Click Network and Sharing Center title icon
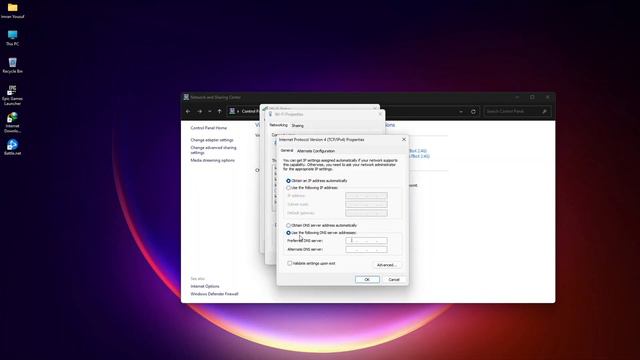The width and height of the screenshot is (640, 360). coord(186,97)
